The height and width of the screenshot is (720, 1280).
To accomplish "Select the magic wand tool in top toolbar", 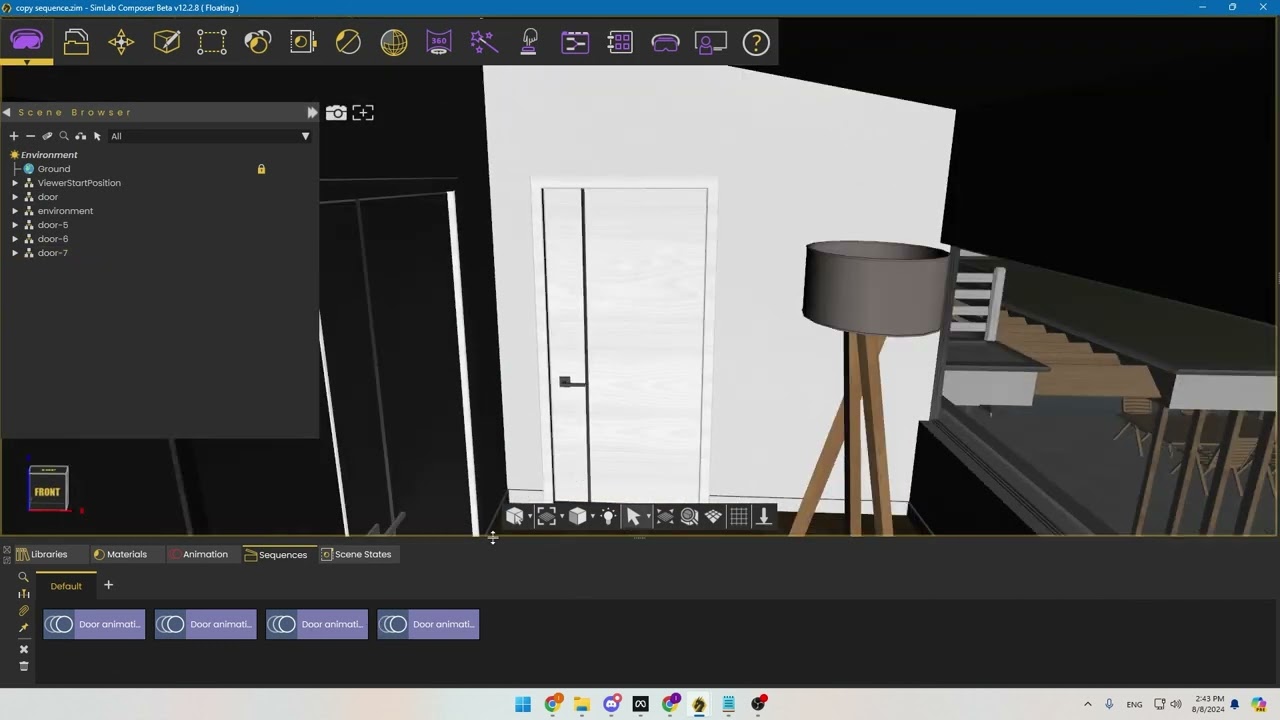I will click(483, 42).
